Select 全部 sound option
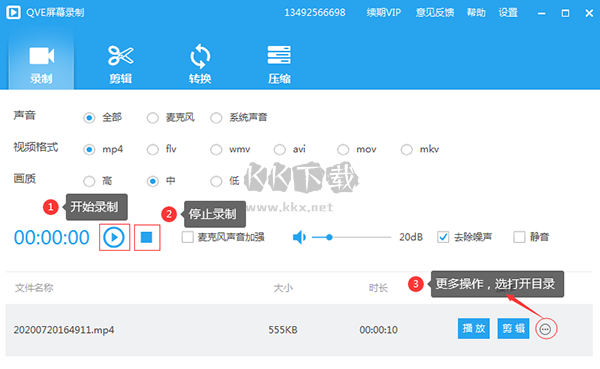 89,118
